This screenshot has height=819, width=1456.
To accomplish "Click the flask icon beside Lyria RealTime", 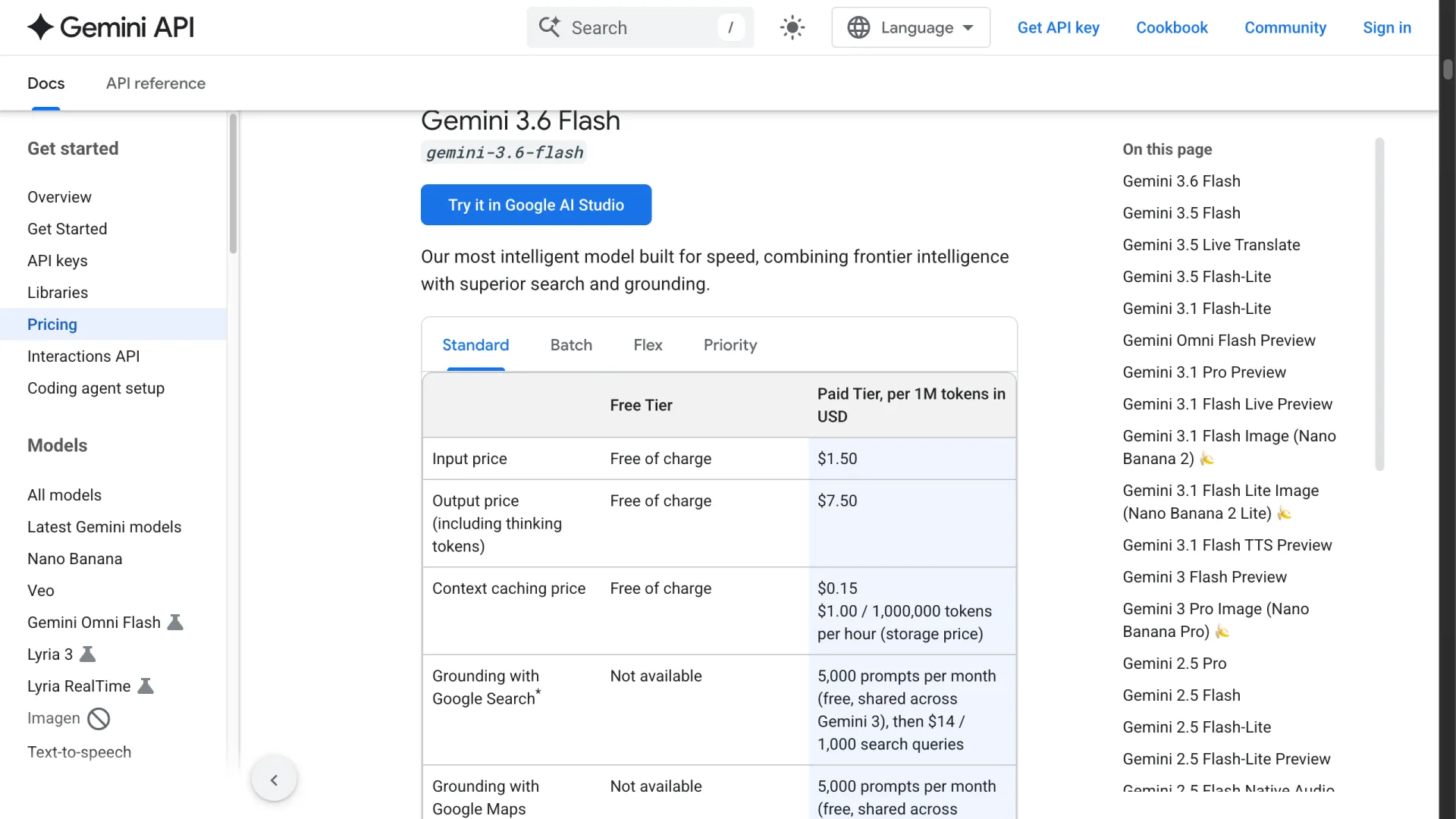I will click(x=146, y=686).
